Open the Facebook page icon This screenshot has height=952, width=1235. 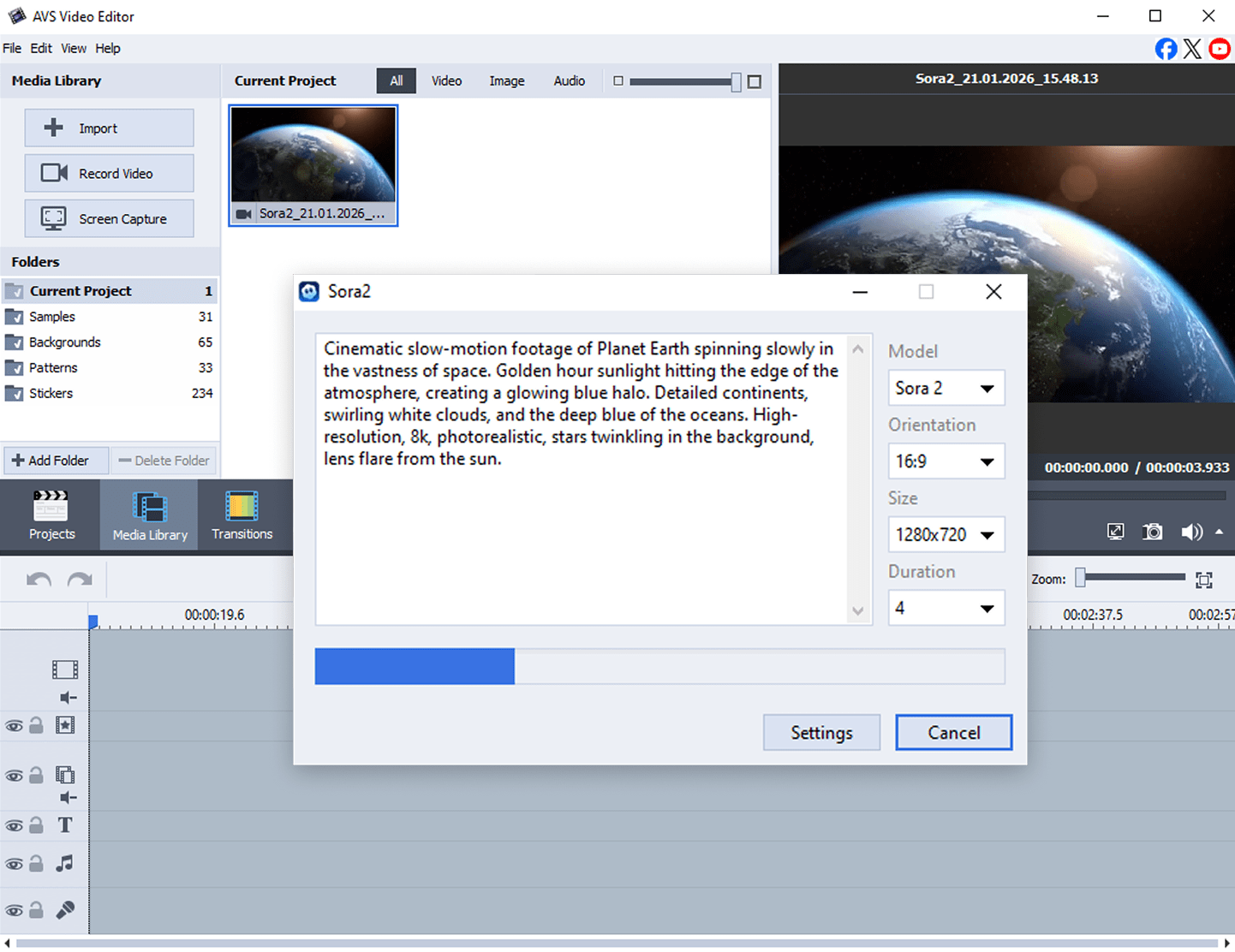[1166, 49]
